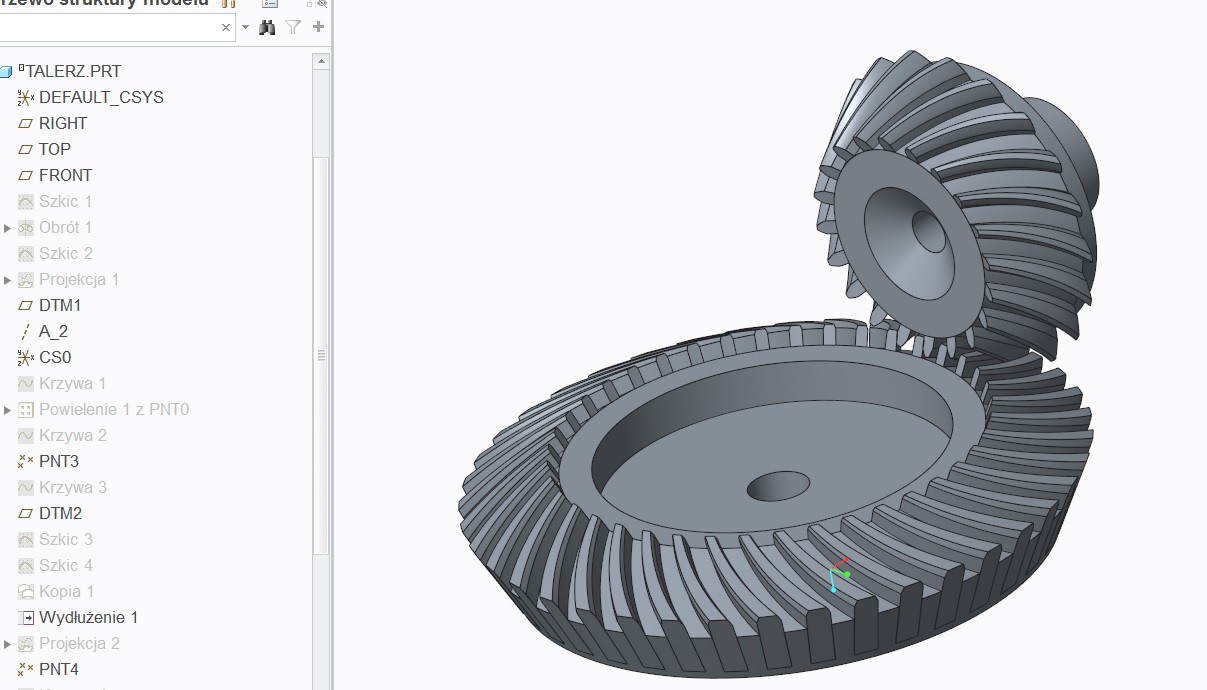This screenshot has height=690, width=1207.
Task: Click the pattern icon of Powielenie 1 z PNT0
Action: coord(26,410)
